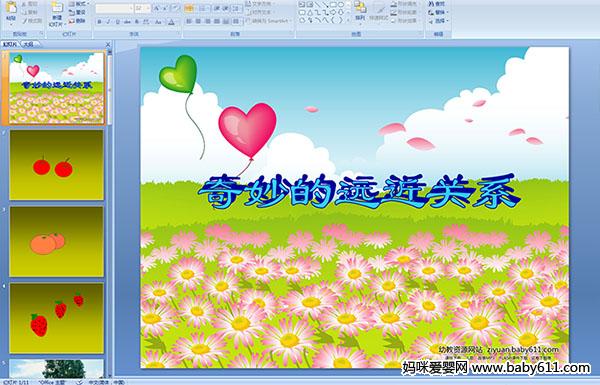Open the font size dropdown
The height and width of the screenshot is (385, 600).
coord(148,8)
